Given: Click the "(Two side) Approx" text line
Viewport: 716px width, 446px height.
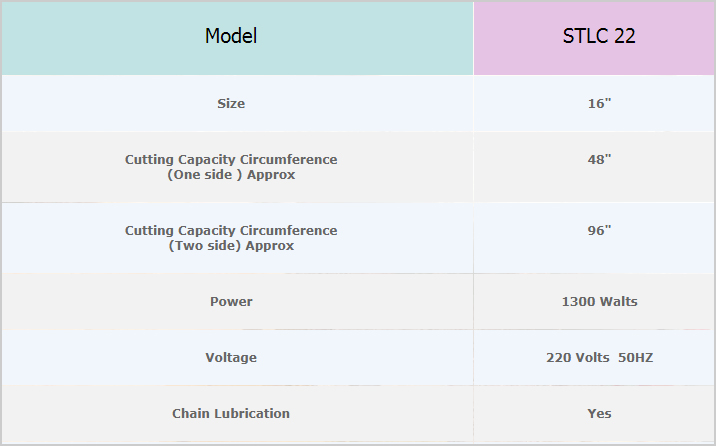Looking at the screenshot, I should tap(231, 246).
